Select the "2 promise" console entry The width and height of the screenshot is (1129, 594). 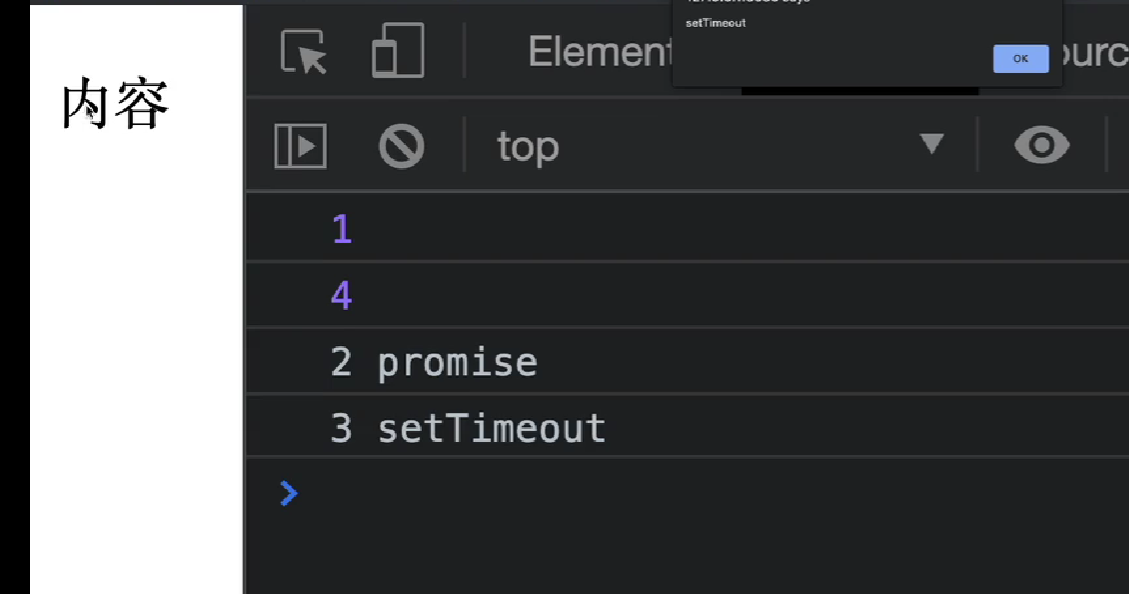[x=688, y=361]
